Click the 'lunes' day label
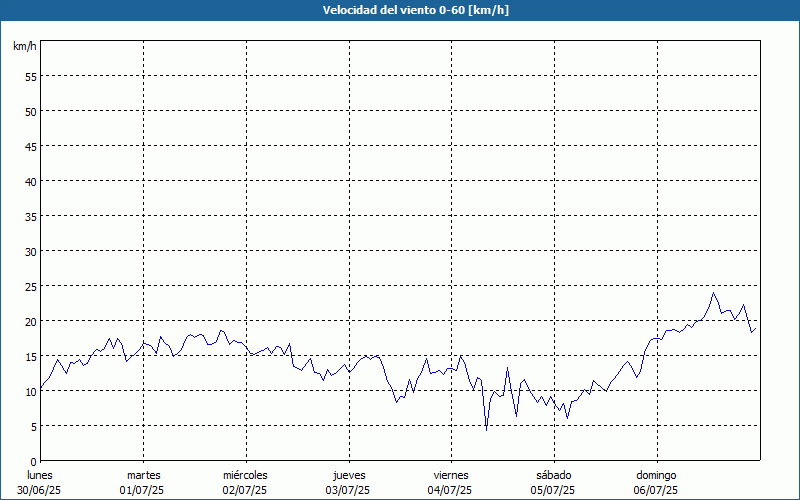Viewport: 800px width, 500px height. [x=40, y=475]
